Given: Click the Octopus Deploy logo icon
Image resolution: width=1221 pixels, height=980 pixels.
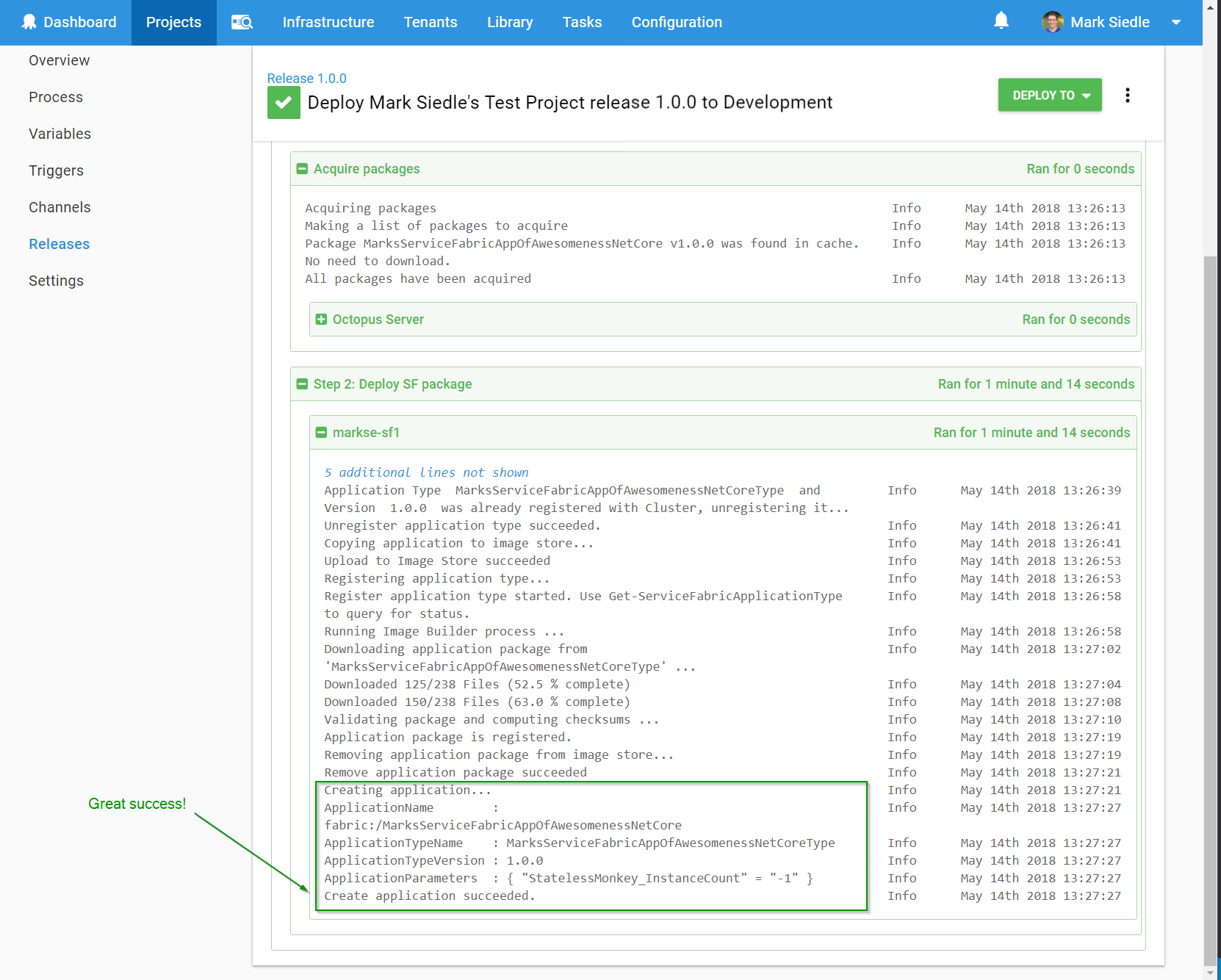Looking at the screenshot, I should click(29, 22).
